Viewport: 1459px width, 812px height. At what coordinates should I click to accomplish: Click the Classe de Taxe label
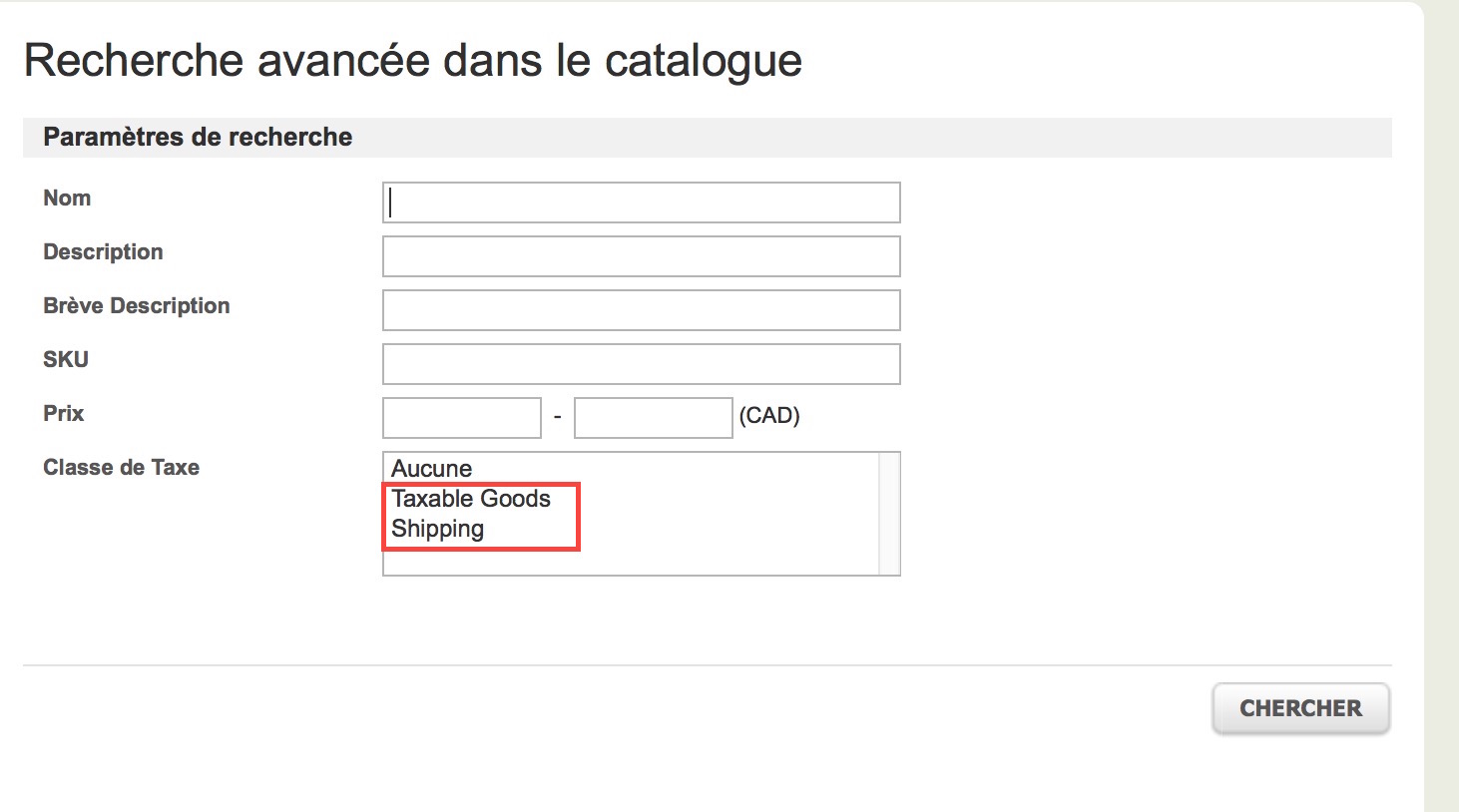[x=122, y=468]
